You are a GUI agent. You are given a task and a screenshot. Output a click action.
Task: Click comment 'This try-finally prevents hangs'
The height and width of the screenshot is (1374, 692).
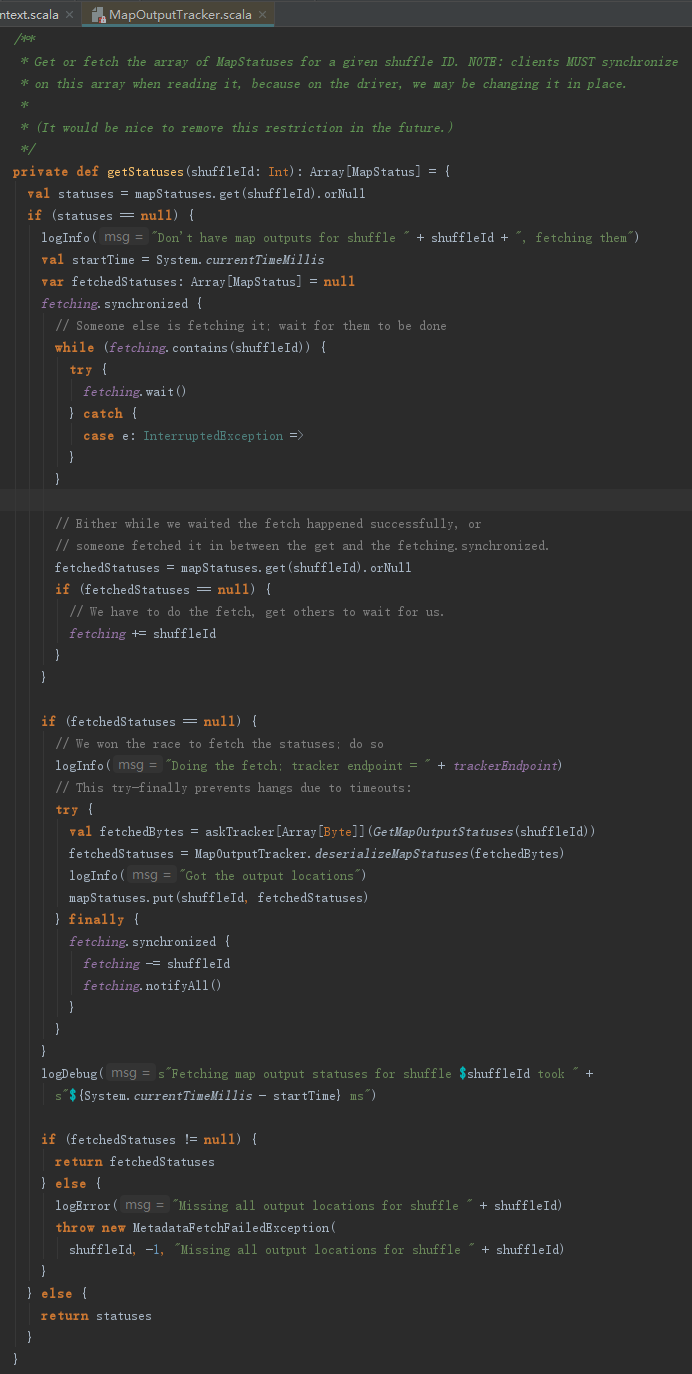[233, 788]
